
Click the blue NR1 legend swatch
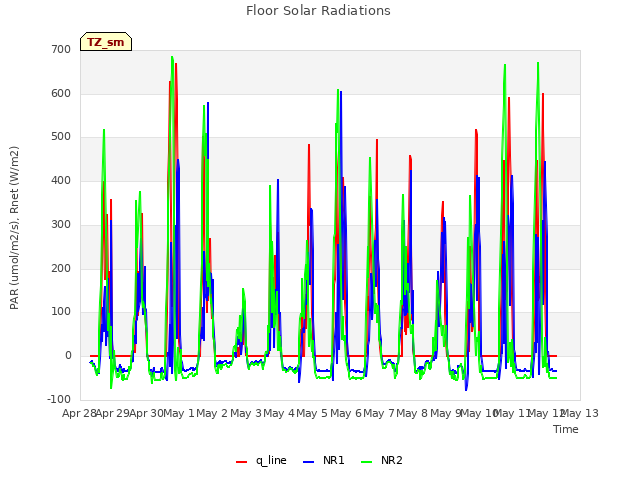pos(309,462)
